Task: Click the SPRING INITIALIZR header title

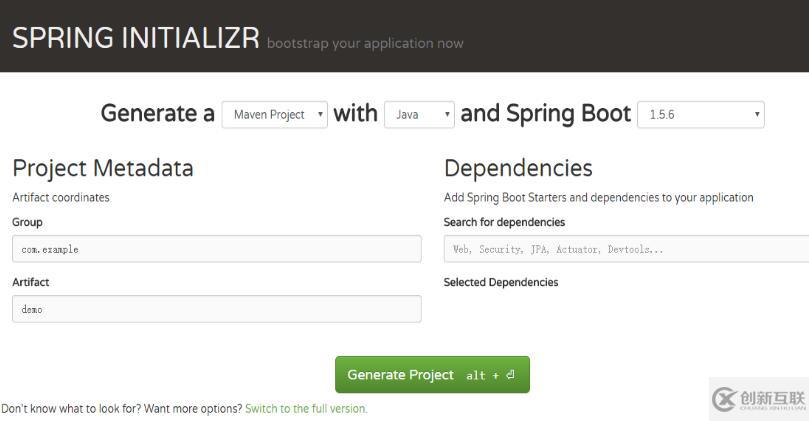Action: pyautogui.click(x=136, y=38)
